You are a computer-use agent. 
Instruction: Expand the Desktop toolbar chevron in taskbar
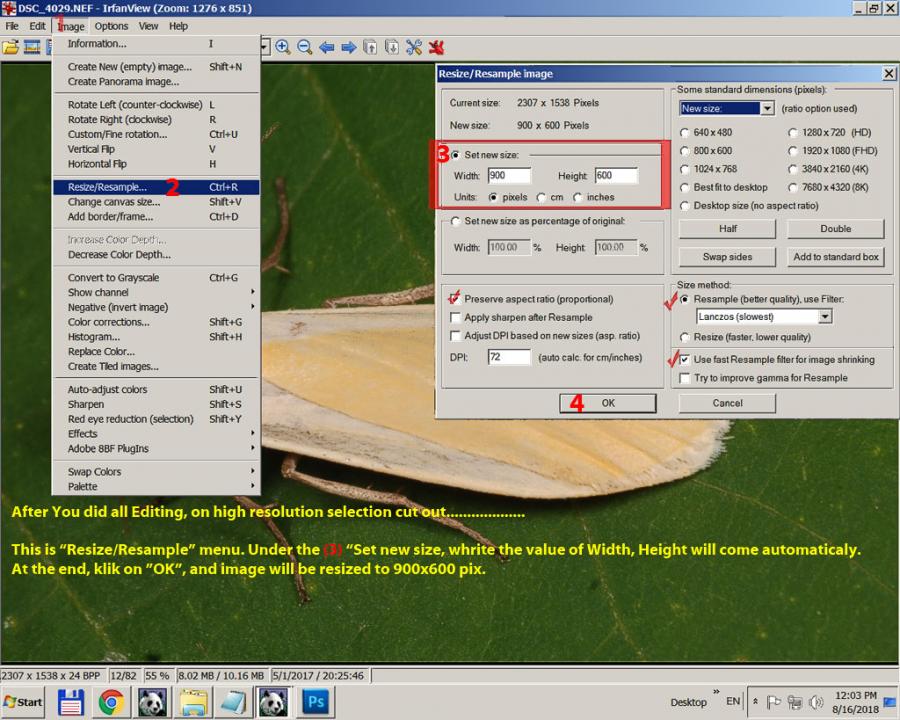click(716, 691)
